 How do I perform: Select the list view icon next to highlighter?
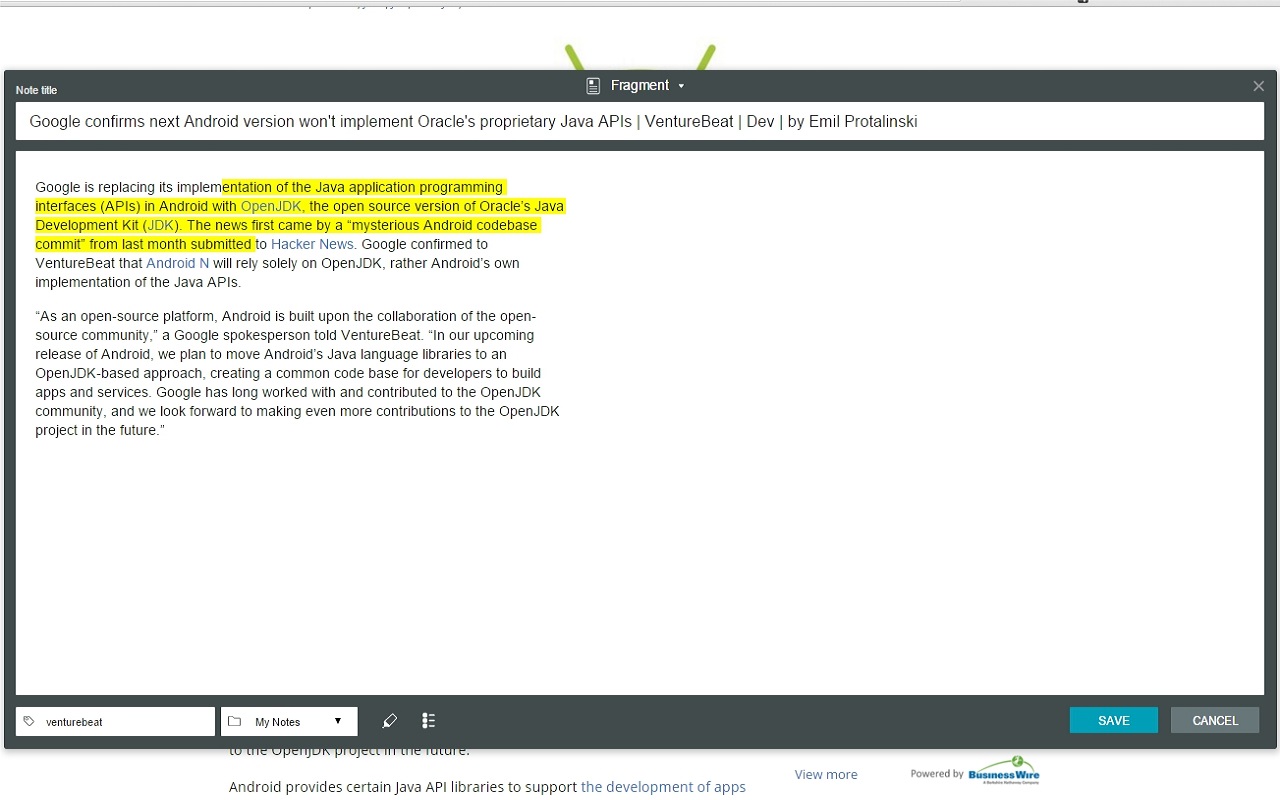428,720
